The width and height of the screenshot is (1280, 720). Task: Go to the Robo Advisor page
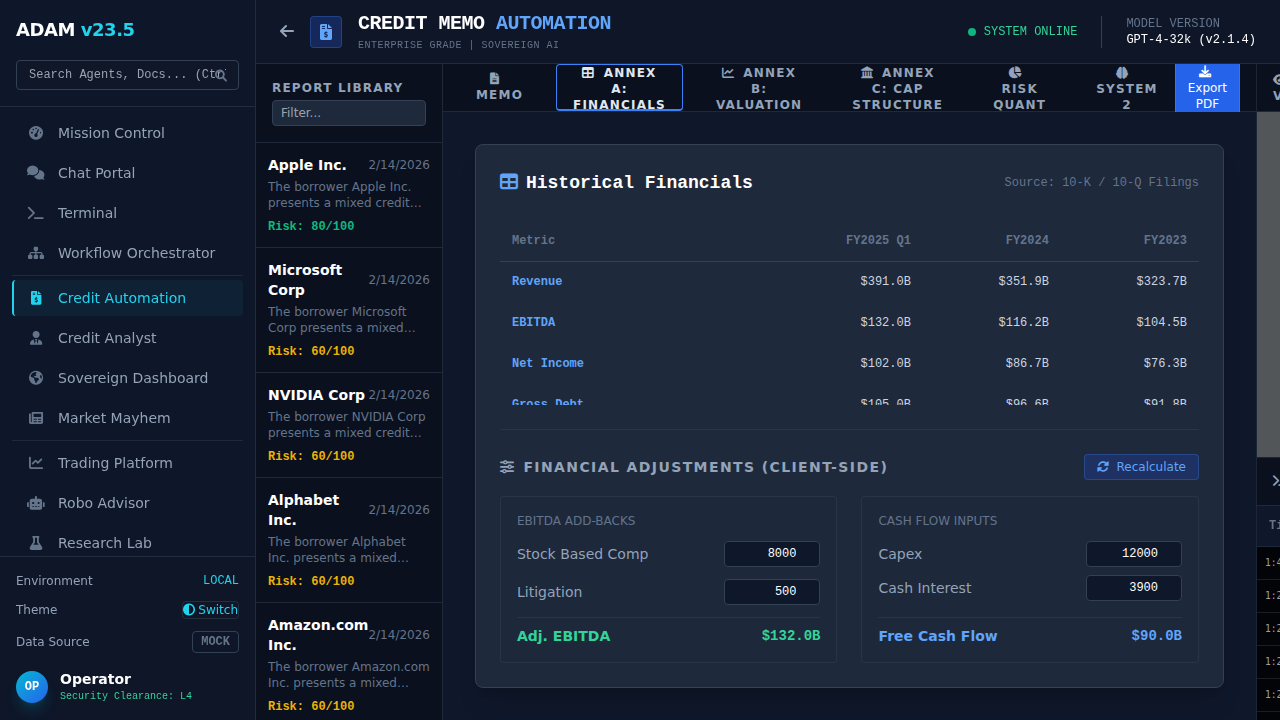pos(103,503)
